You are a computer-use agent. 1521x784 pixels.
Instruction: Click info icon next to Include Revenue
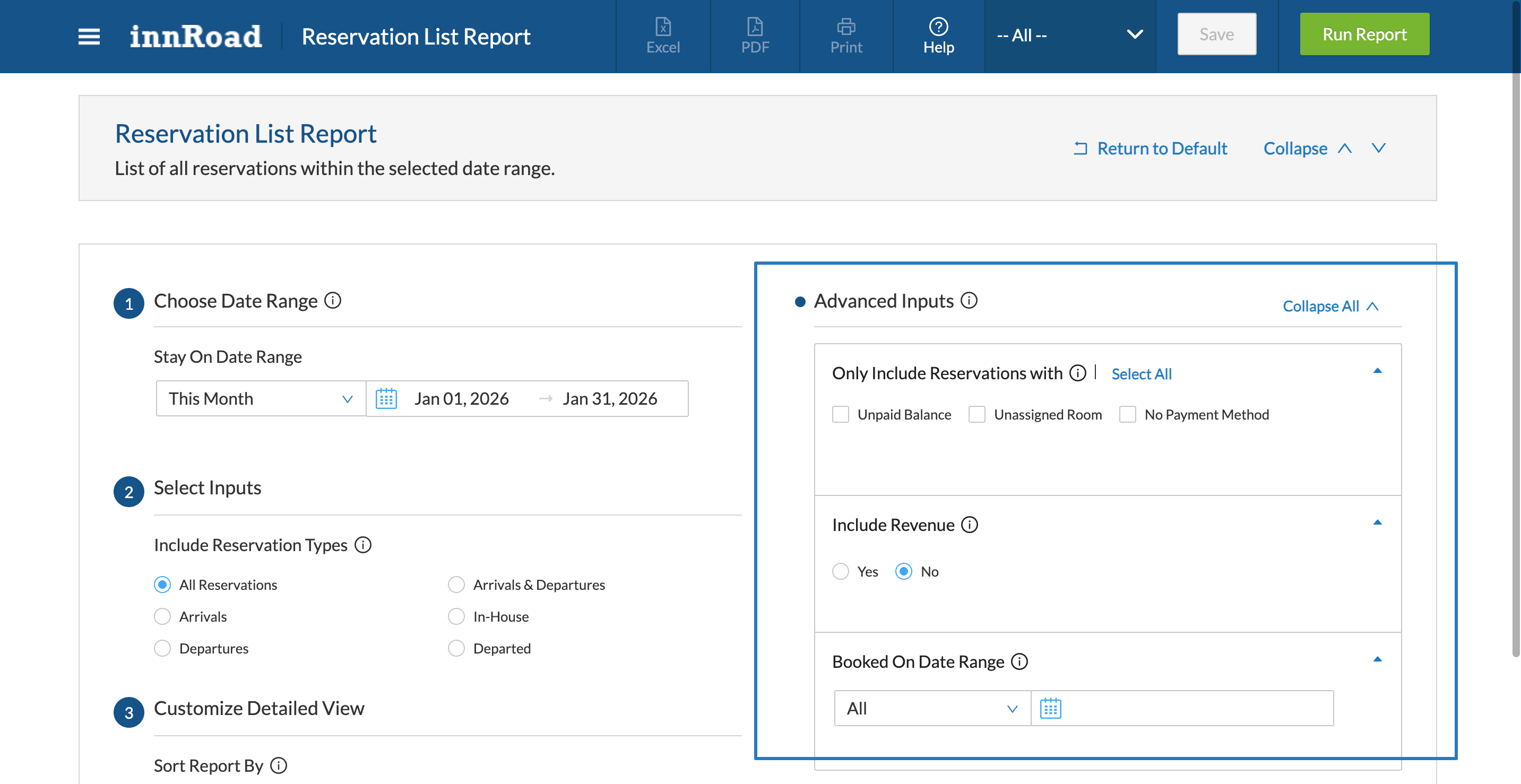coord(969,524)
